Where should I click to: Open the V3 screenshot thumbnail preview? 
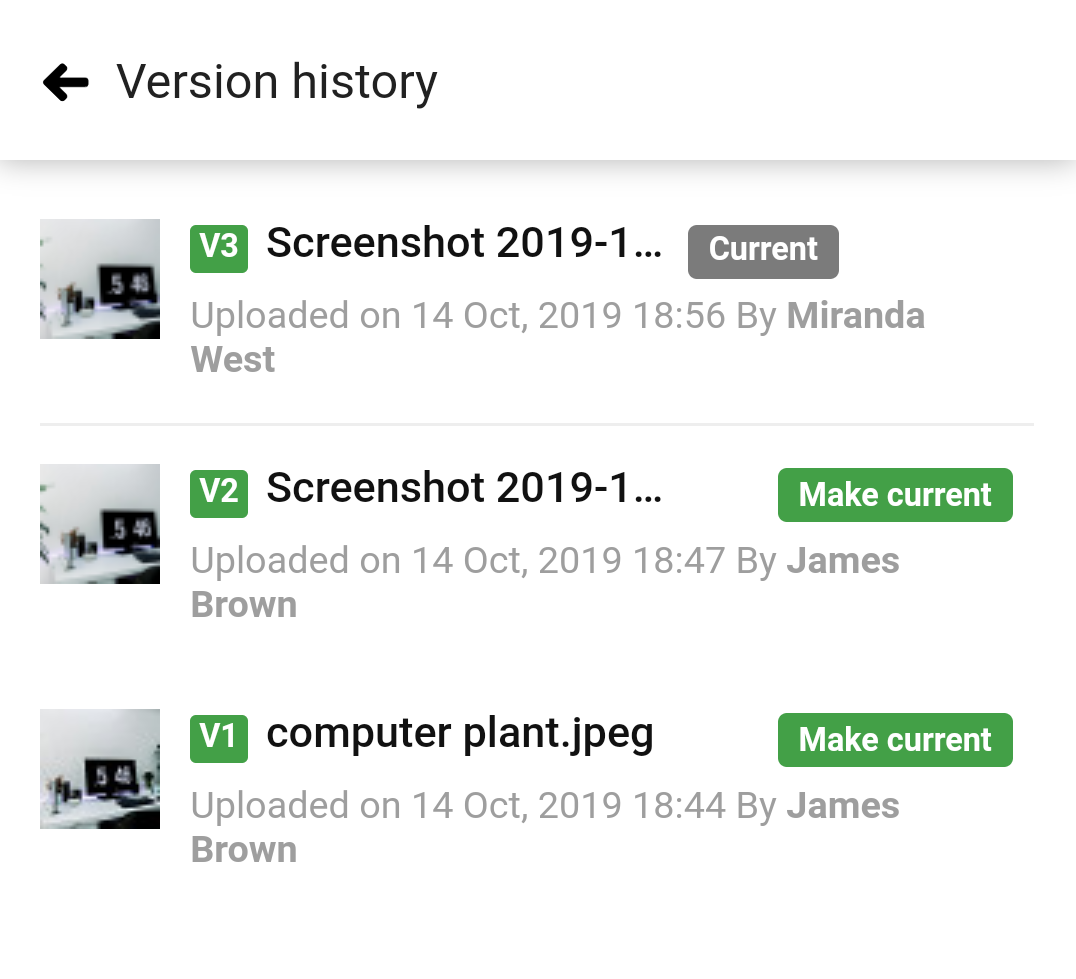click(99, 278)
